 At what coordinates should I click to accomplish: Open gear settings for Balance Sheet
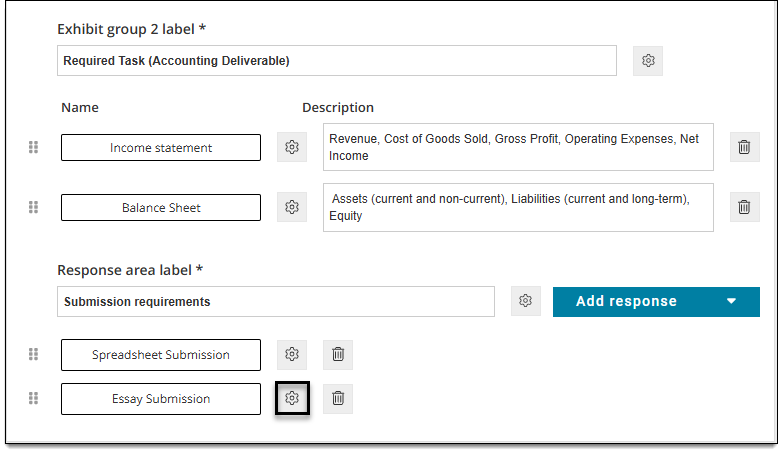tap(292, 207)
